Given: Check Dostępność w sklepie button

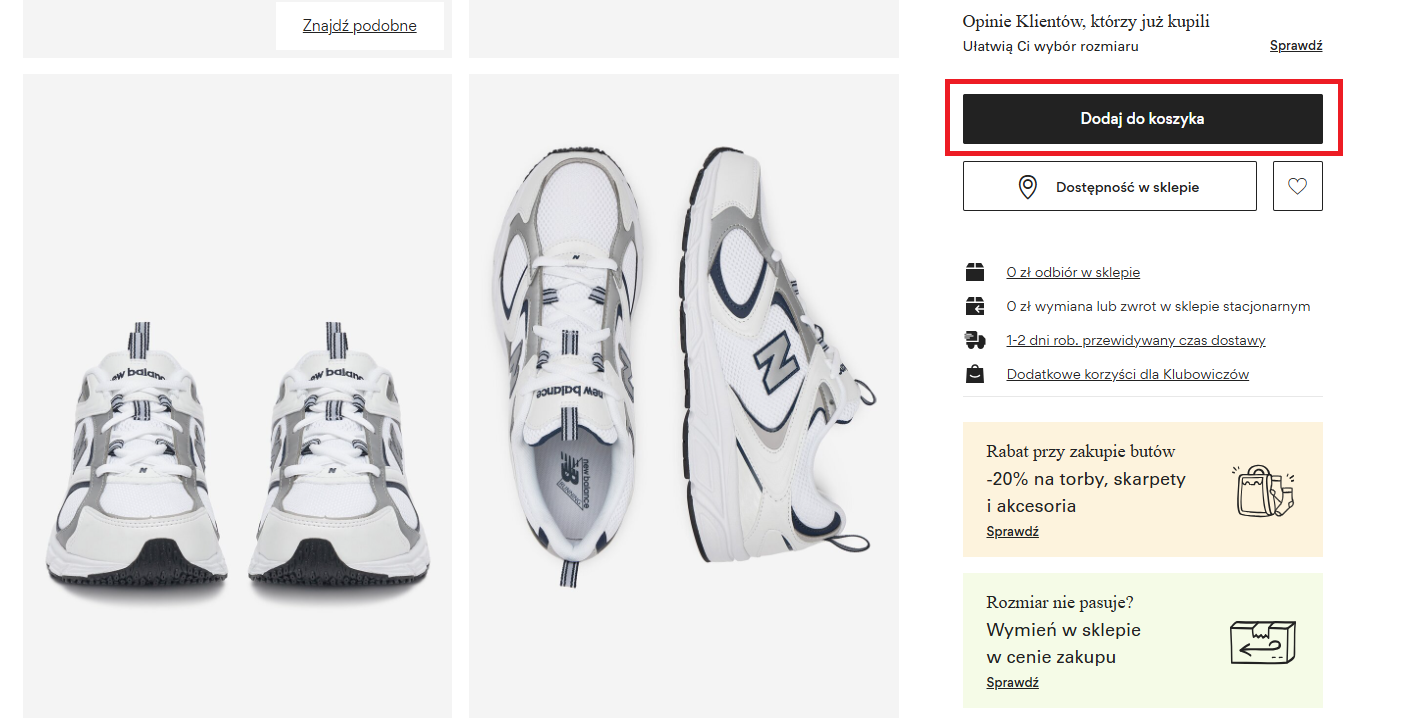Looking at the screenshot, I should 1109,186.
